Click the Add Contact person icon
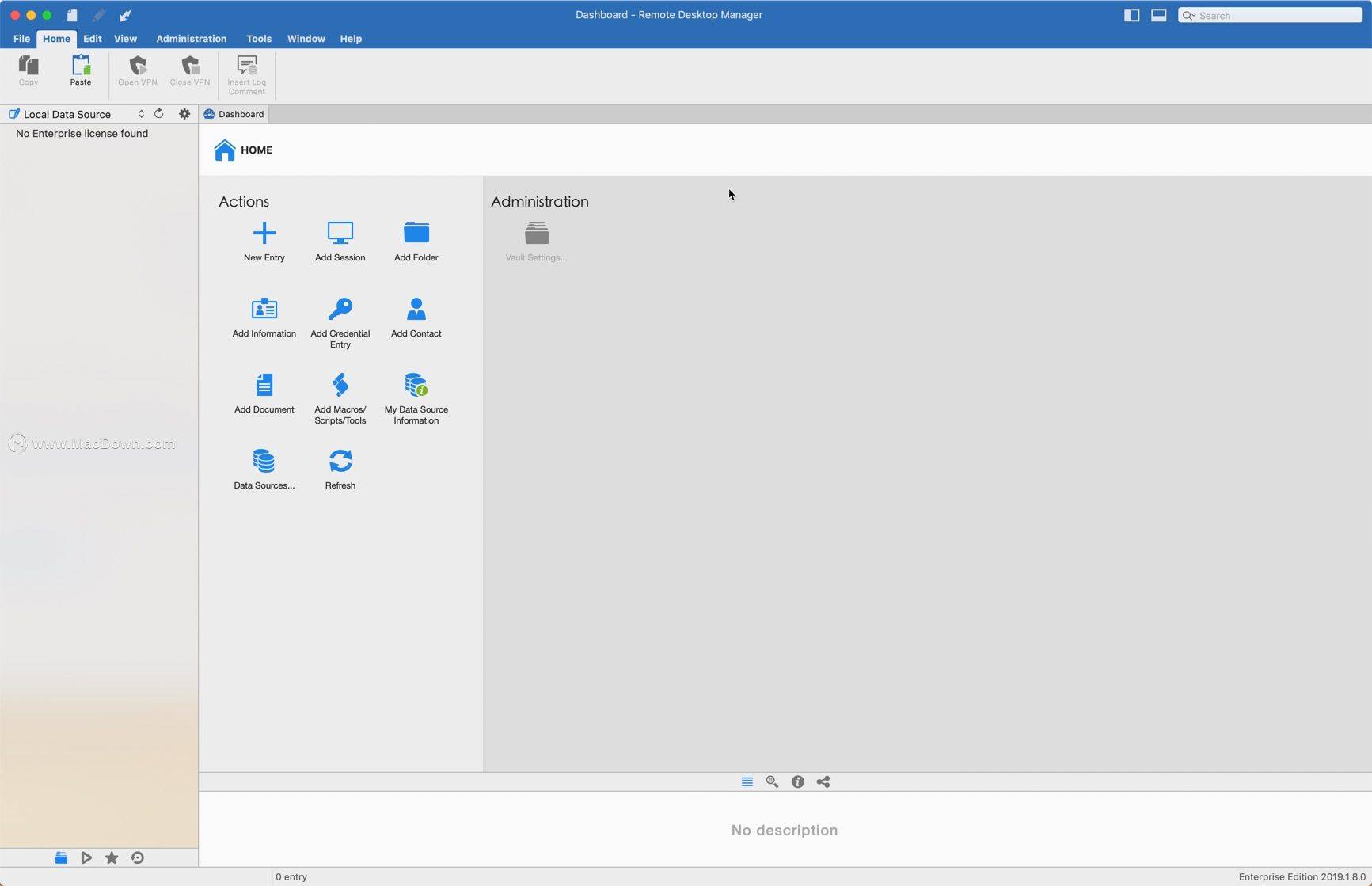The height and width of the screenshot is (886, 1372). point(416,308)
